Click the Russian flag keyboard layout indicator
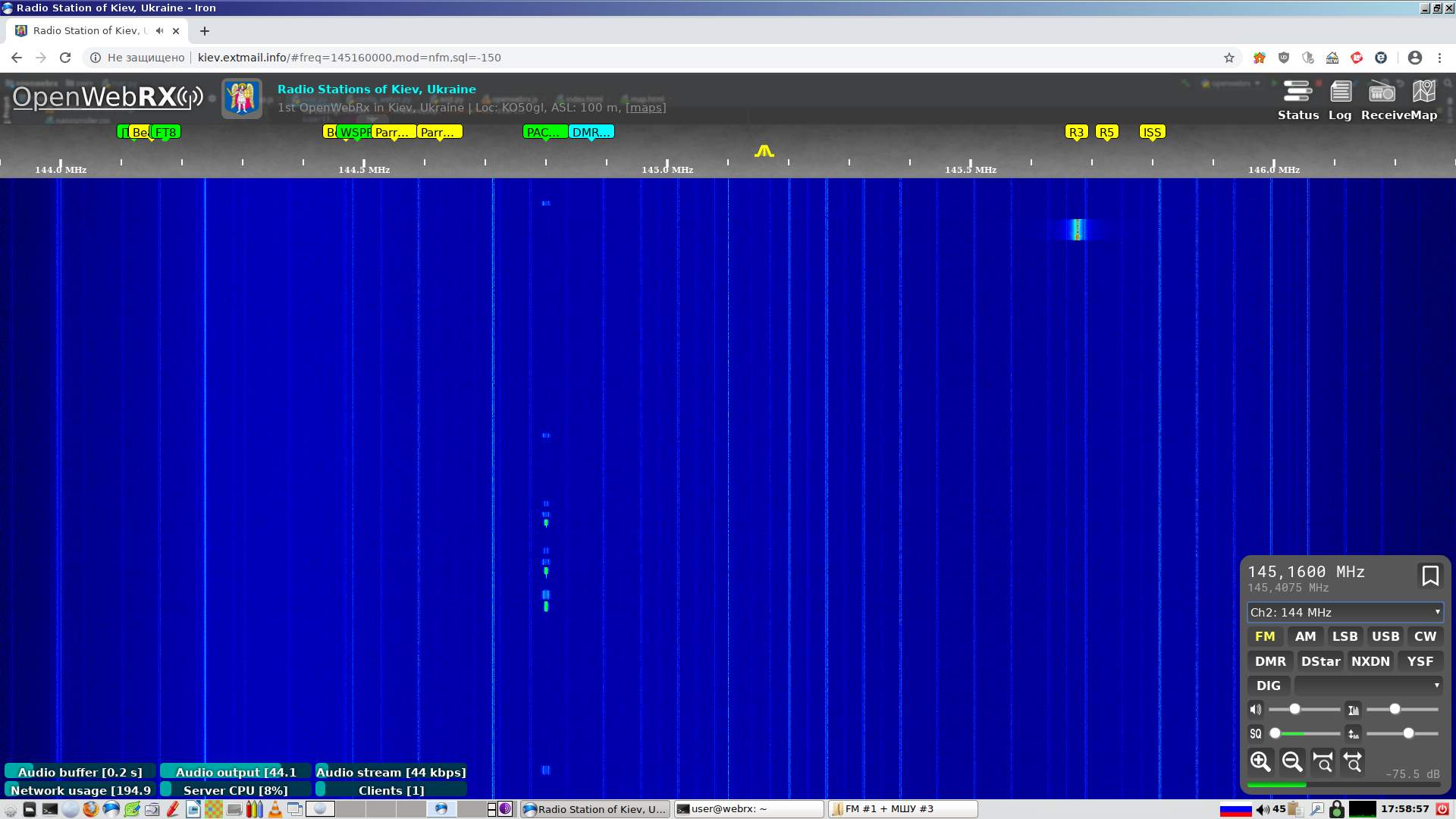 1235,809
